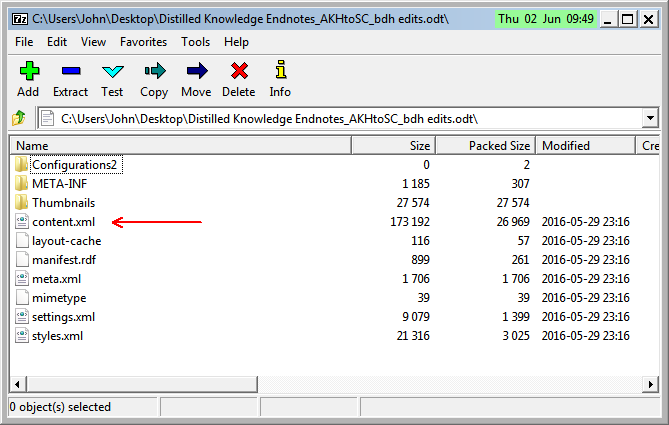This screenshot has height=425, width=669.
Task: Select the styles.xml file
Action: tap(57, 335)
